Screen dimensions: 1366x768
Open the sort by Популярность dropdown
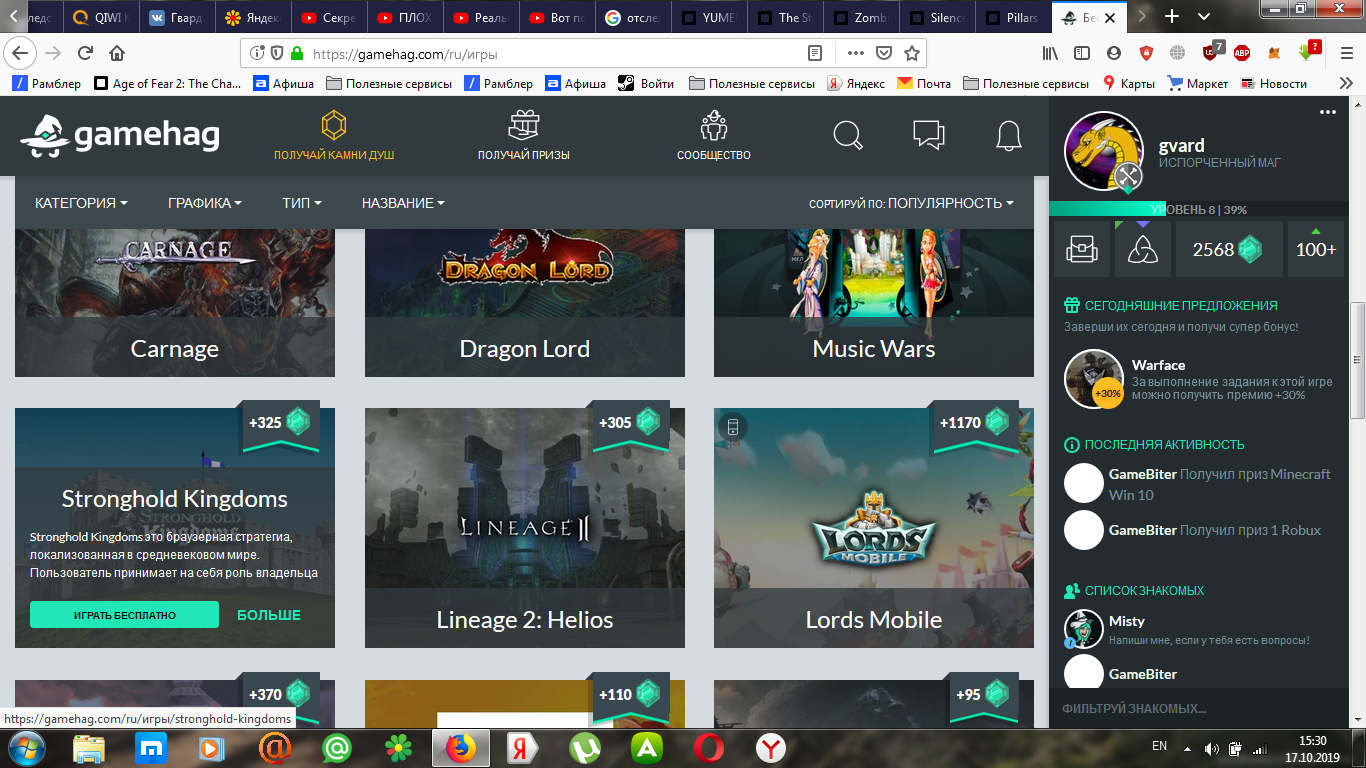tap(911, 203)
